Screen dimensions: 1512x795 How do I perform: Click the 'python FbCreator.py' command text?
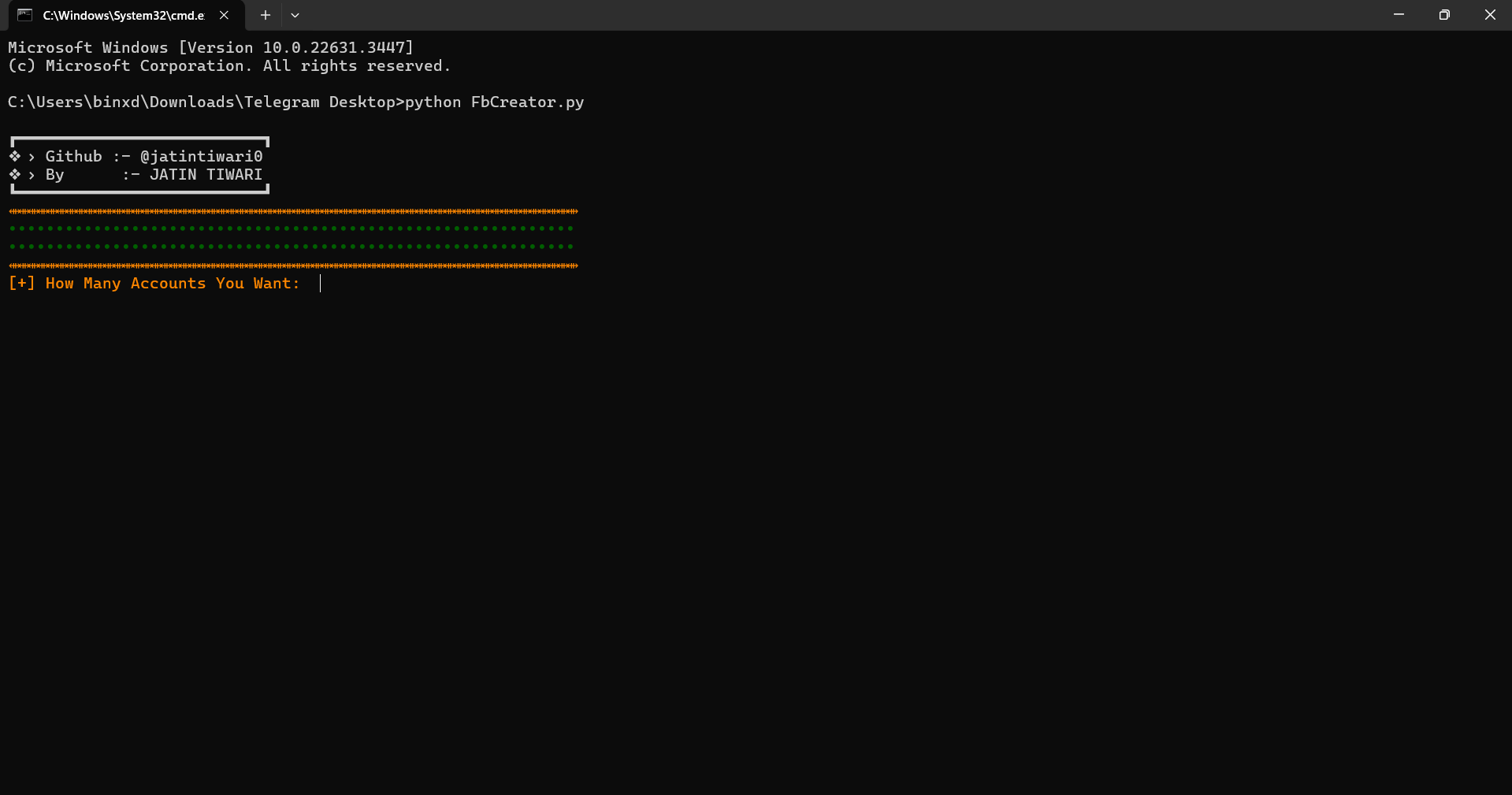point(494,102)
